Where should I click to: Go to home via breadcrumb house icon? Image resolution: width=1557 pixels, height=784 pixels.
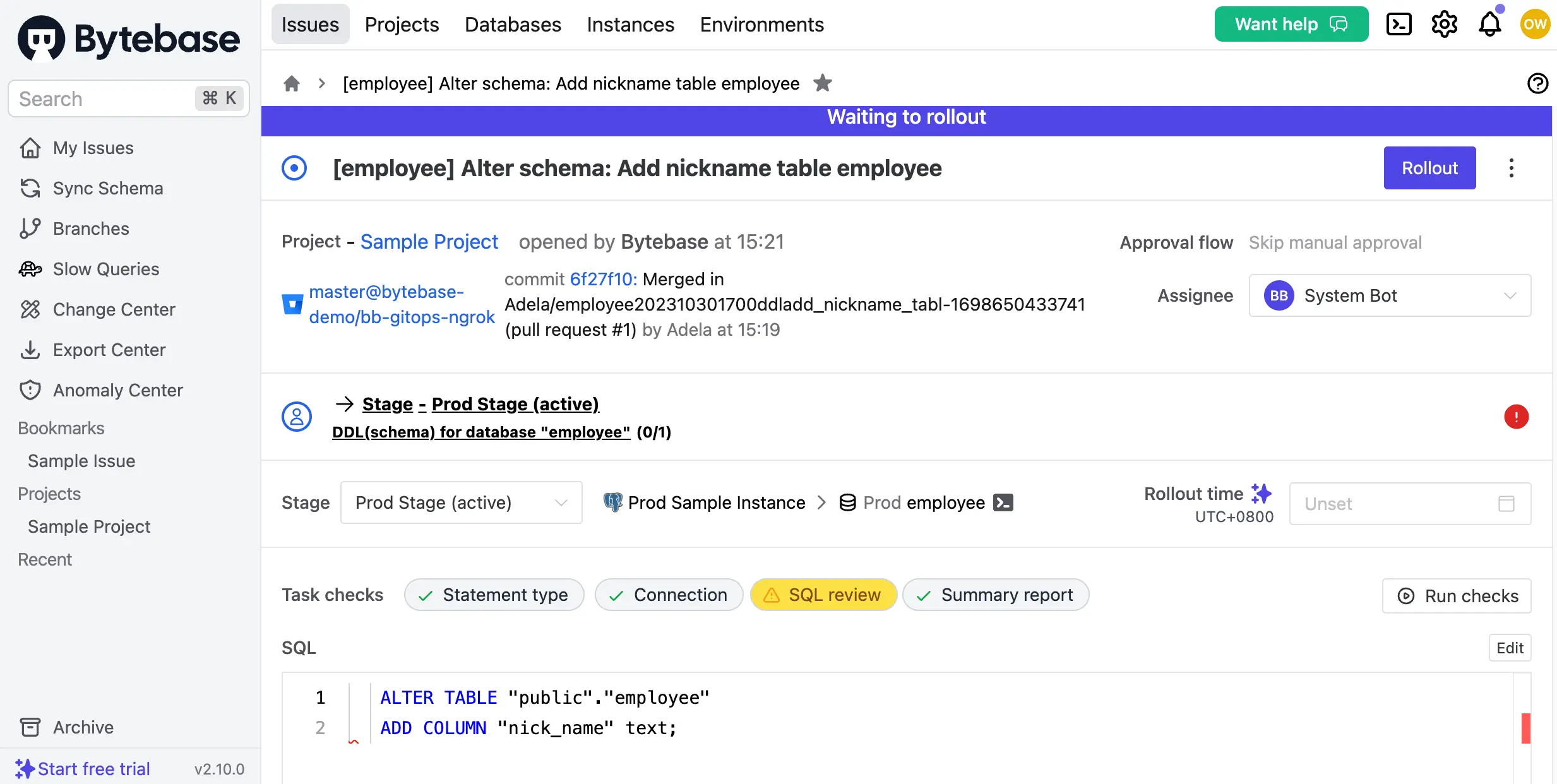point(292,83)
